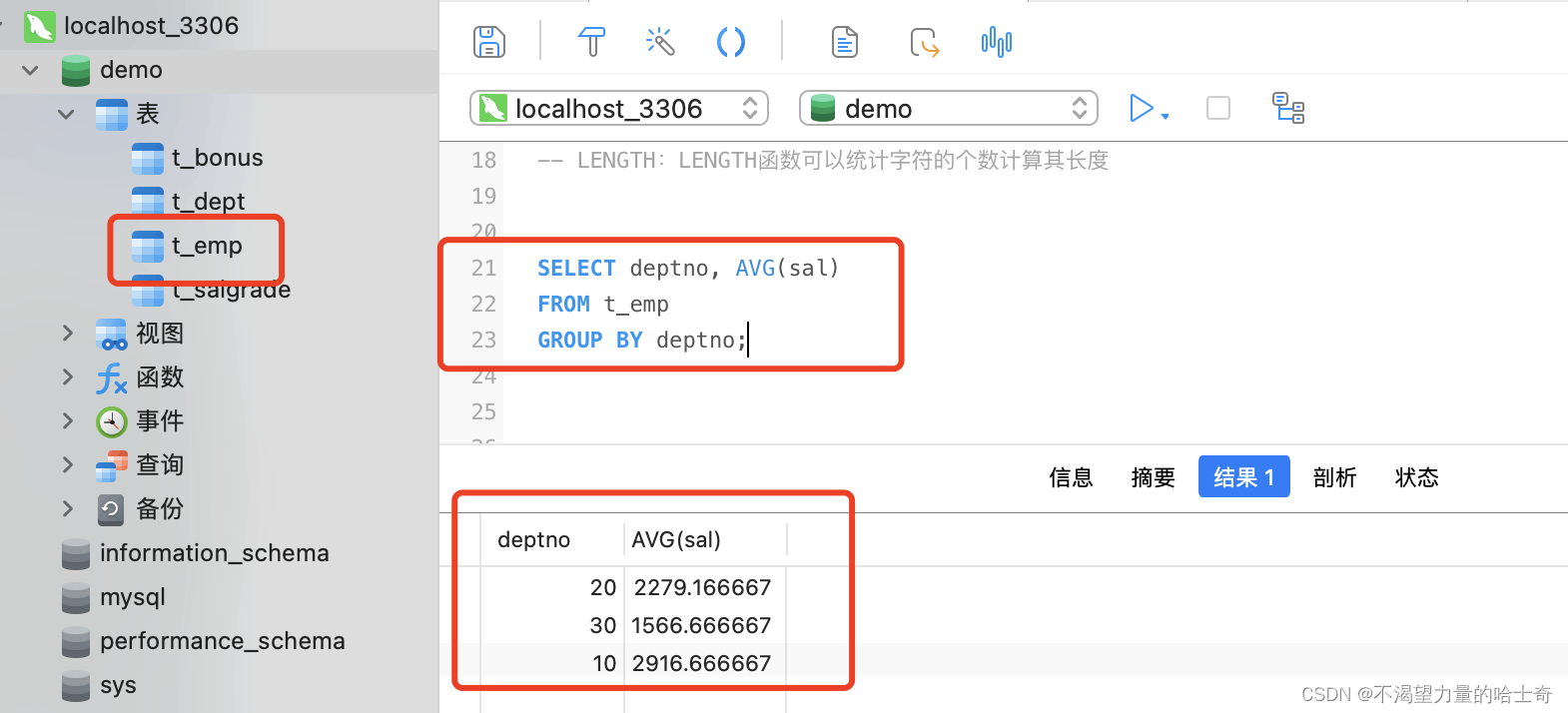
Task: Open the run options arrow beside play
Action: click(x=1166, y=116)
